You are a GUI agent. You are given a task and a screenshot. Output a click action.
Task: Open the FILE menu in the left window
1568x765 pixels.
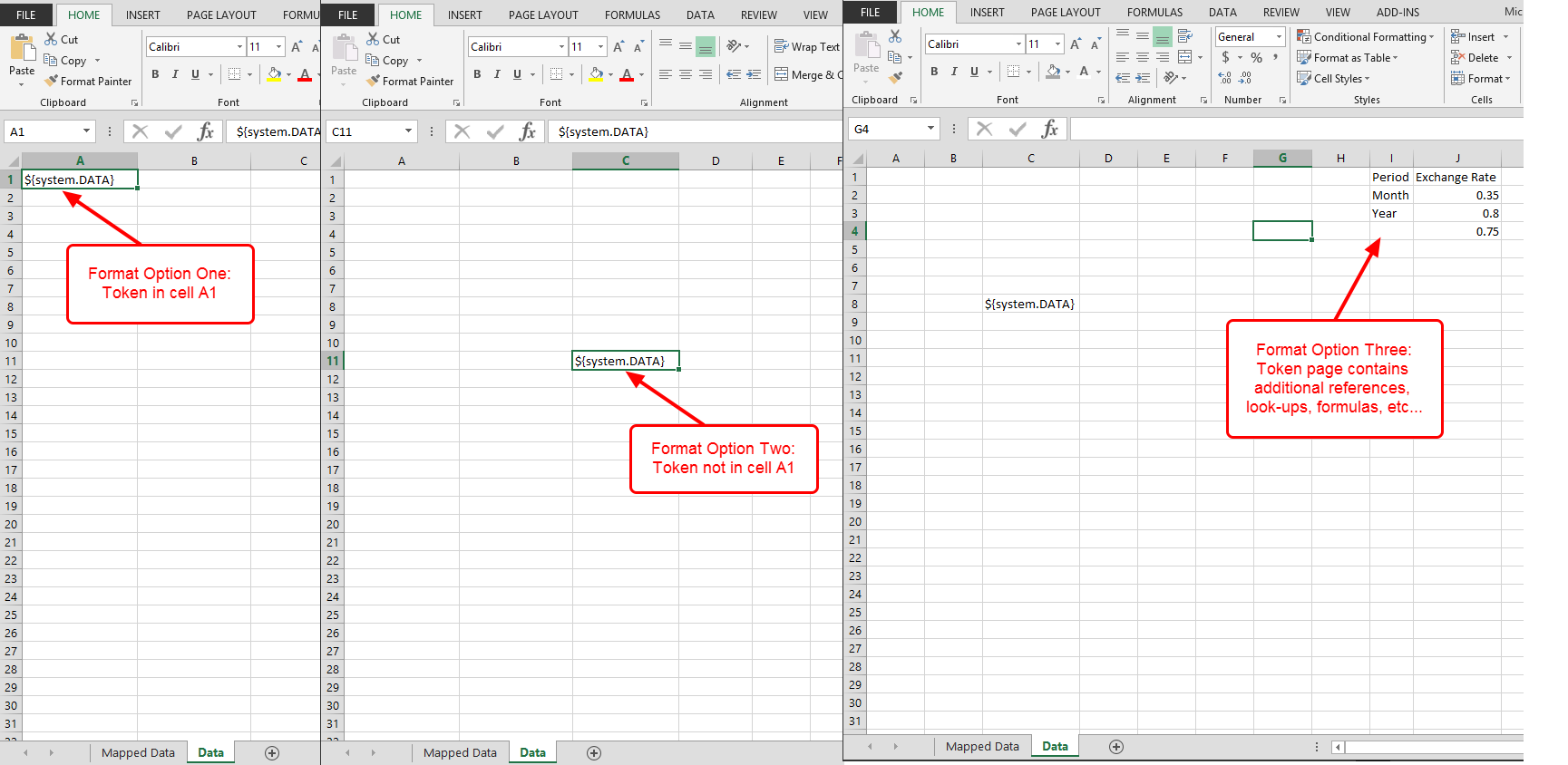click(x=26, y=15)
